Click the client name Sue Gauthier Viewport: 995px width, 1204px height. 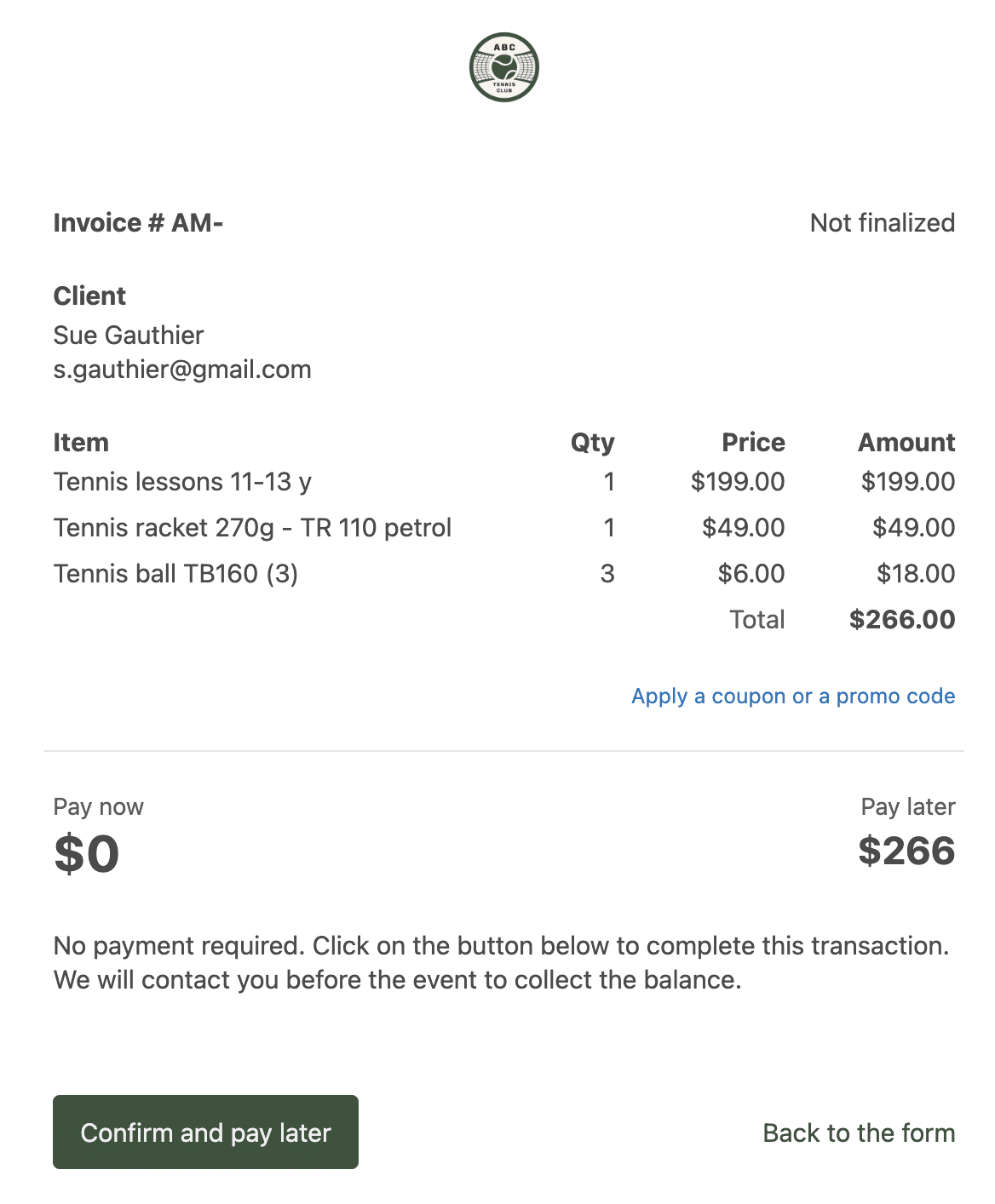click(129, 335)
